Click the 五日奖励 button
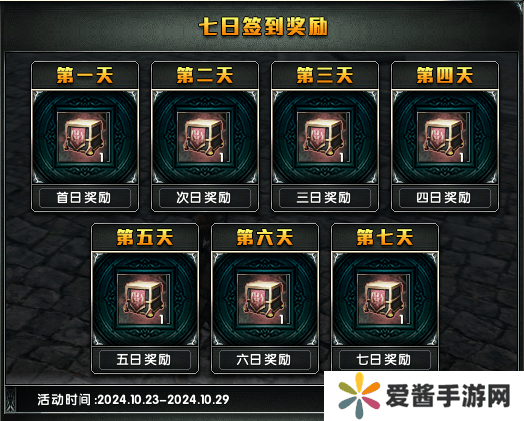 (145, 360)
